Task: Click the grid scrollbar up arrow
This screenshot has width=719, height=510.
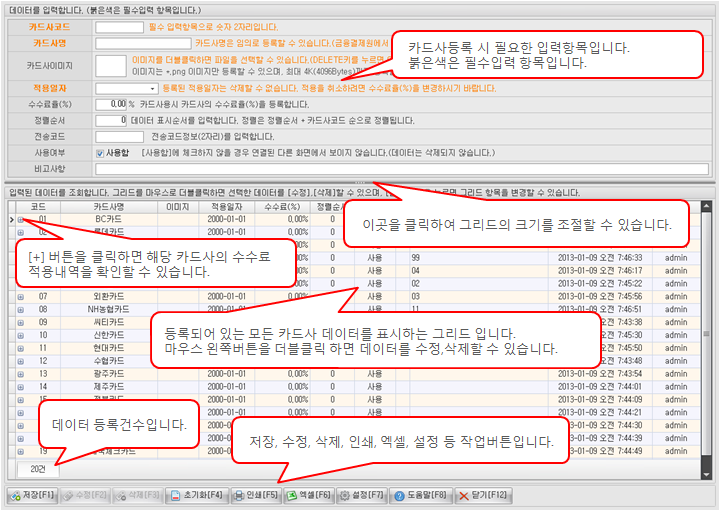Action: (x=706, y=207)
